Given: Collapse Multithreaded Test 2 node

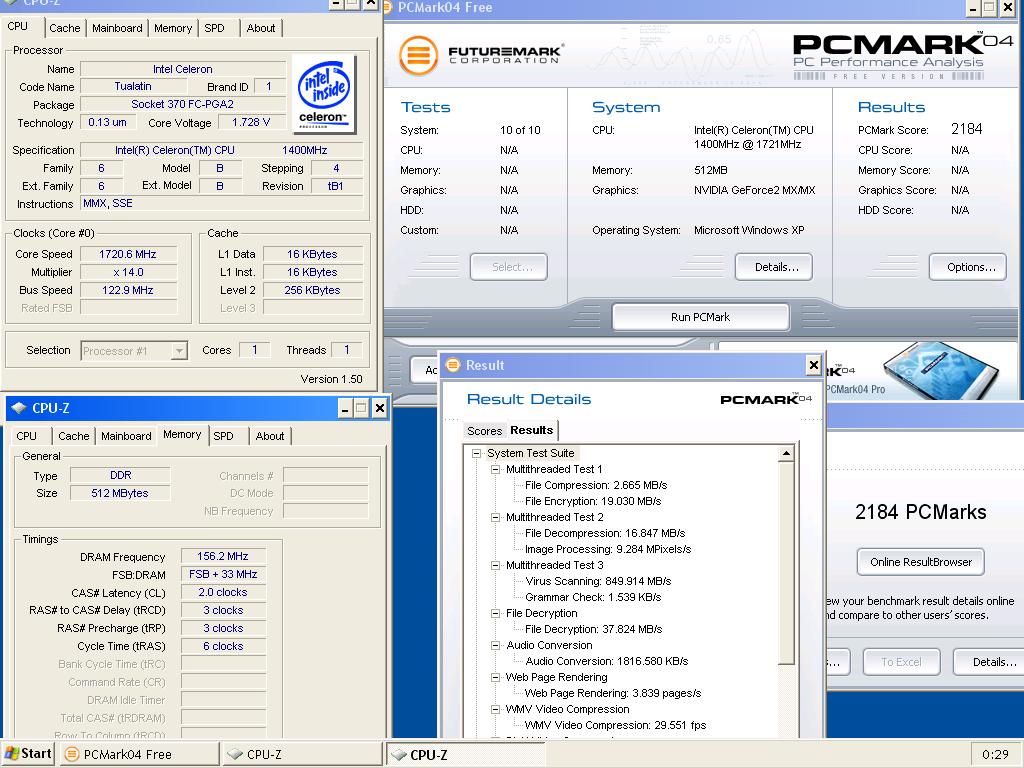Looking at the screenshot, I should (496, 517).
